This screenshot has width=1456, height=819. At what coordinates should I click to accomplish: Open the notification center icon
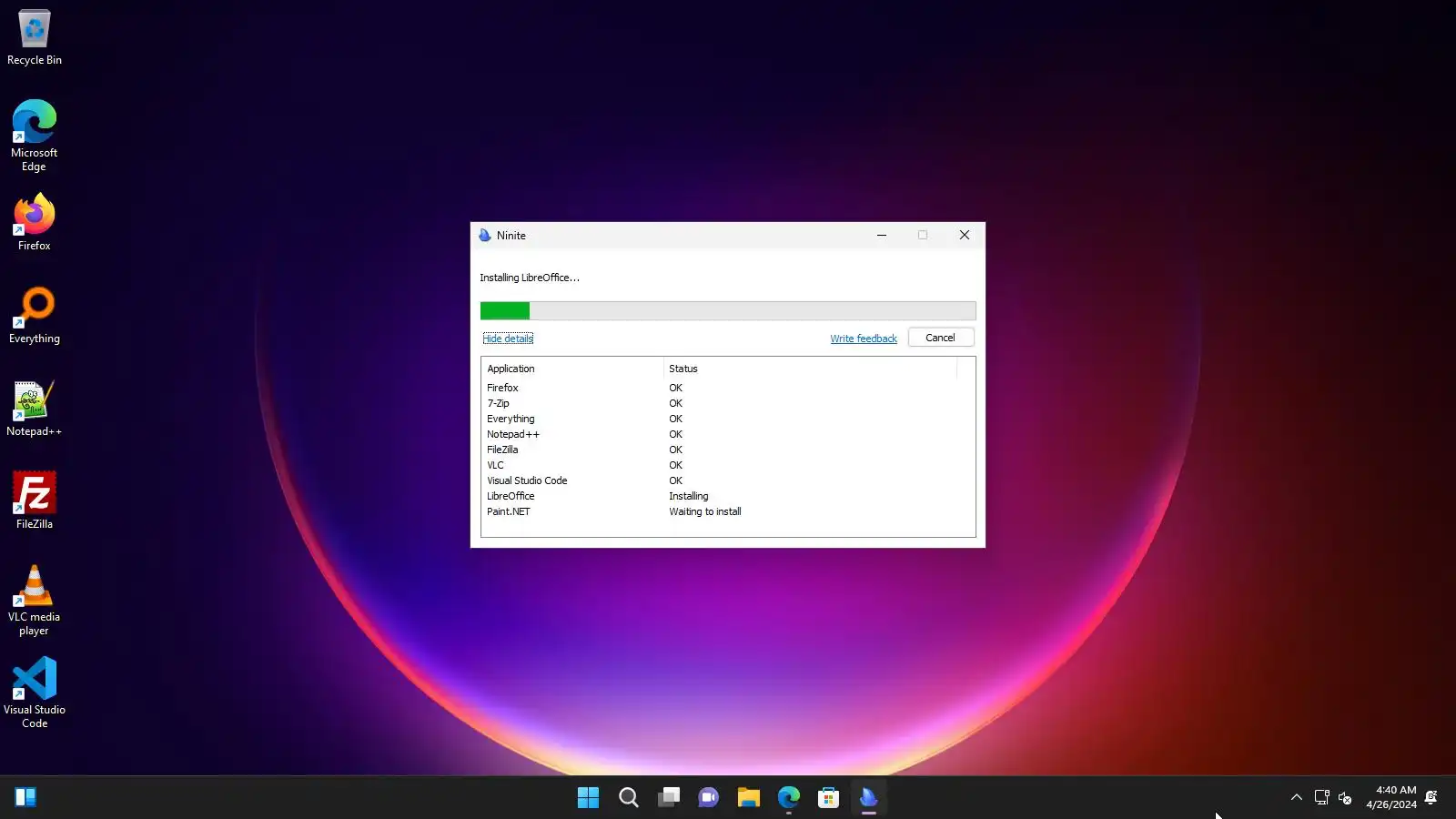tap(1431, 798)
